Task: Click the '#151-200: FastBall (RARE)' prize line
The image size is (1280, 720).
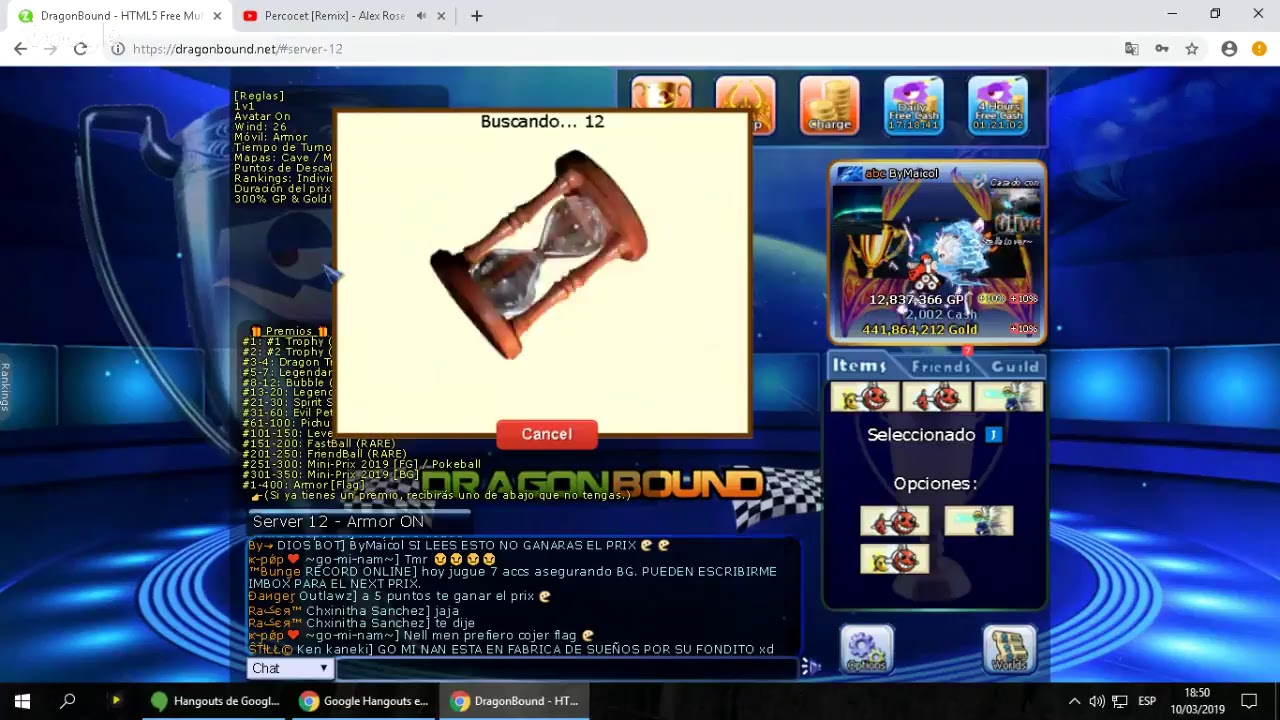Action: [x=319, y=443]
